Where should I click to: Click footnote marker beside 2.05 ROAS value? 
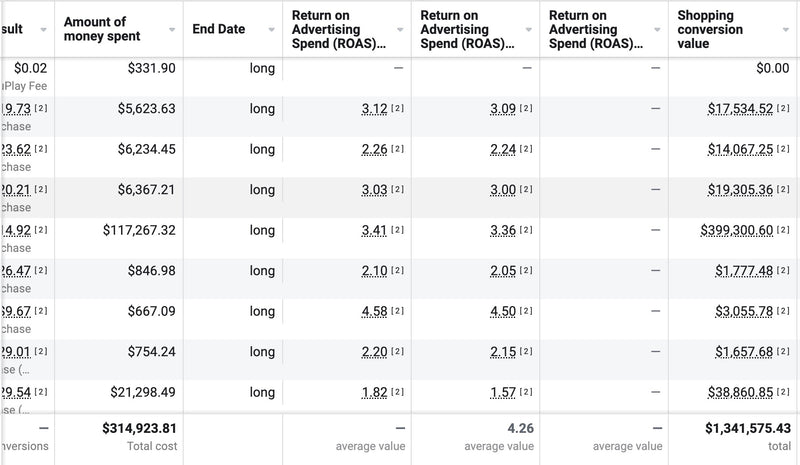coord(526,271)
